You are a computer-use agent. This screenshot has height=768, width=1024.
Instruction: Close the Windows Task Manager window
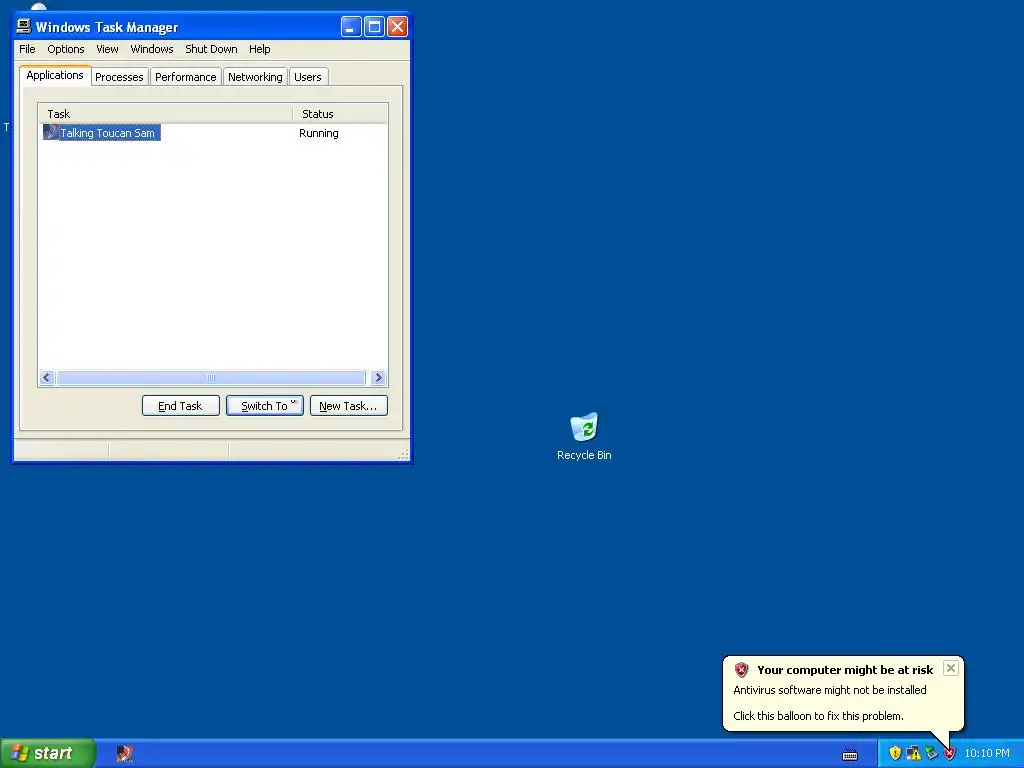point(397,27)
